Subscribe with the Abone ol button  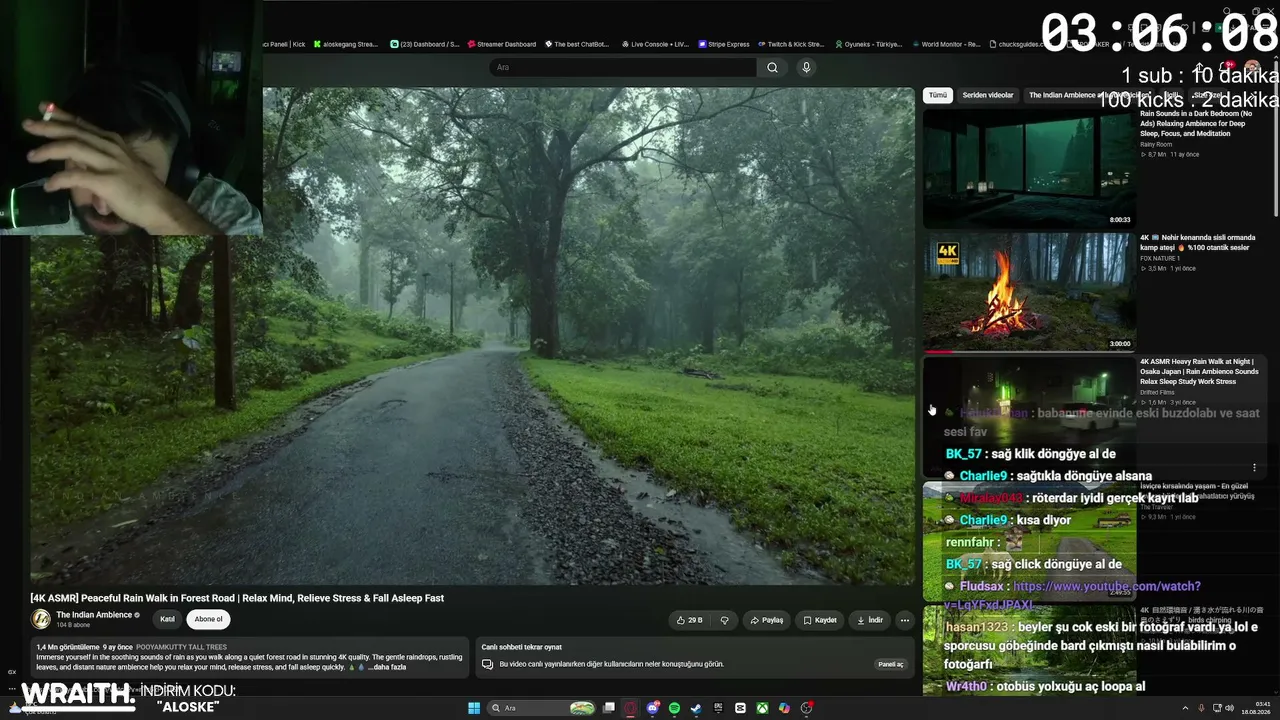pos(208,619)
